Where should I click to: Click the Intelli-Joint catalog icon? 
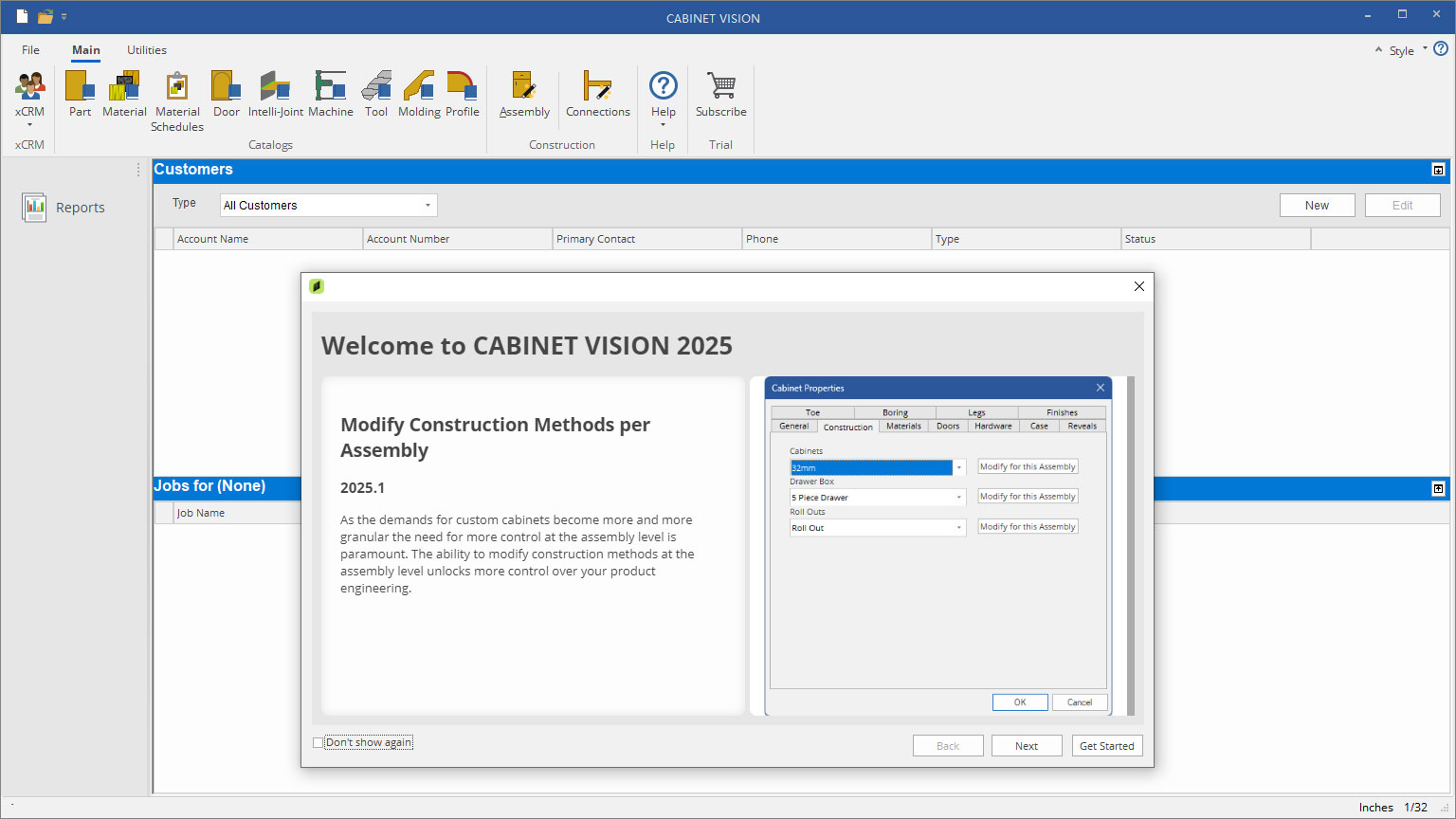click(x=274, y=92)
